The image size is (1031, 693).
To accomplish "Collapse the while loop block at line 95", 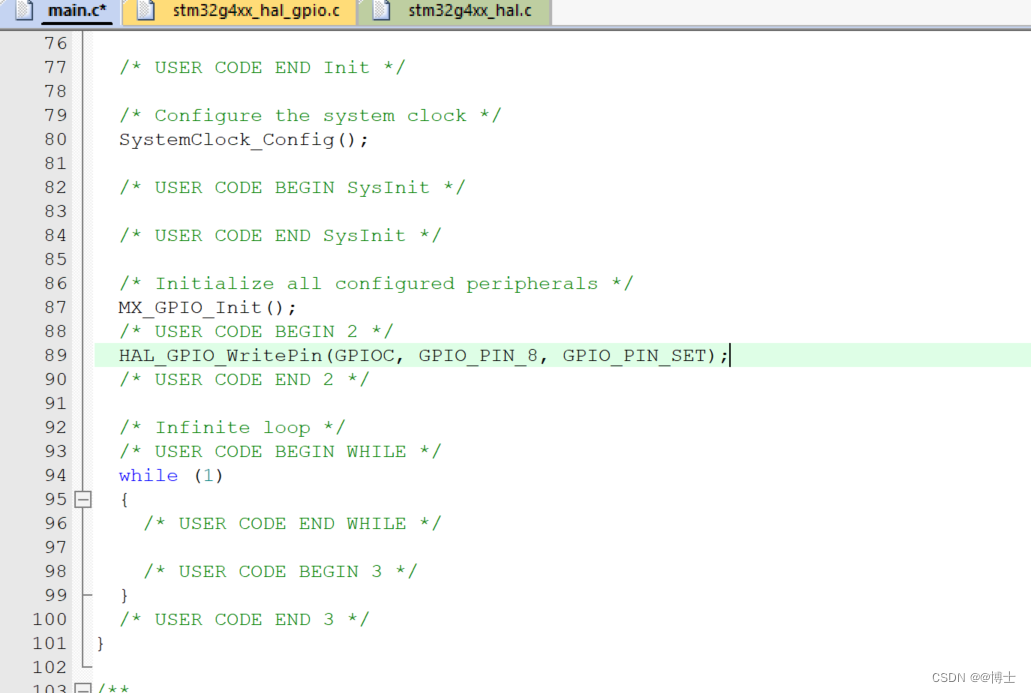I will tap(83, 500).
